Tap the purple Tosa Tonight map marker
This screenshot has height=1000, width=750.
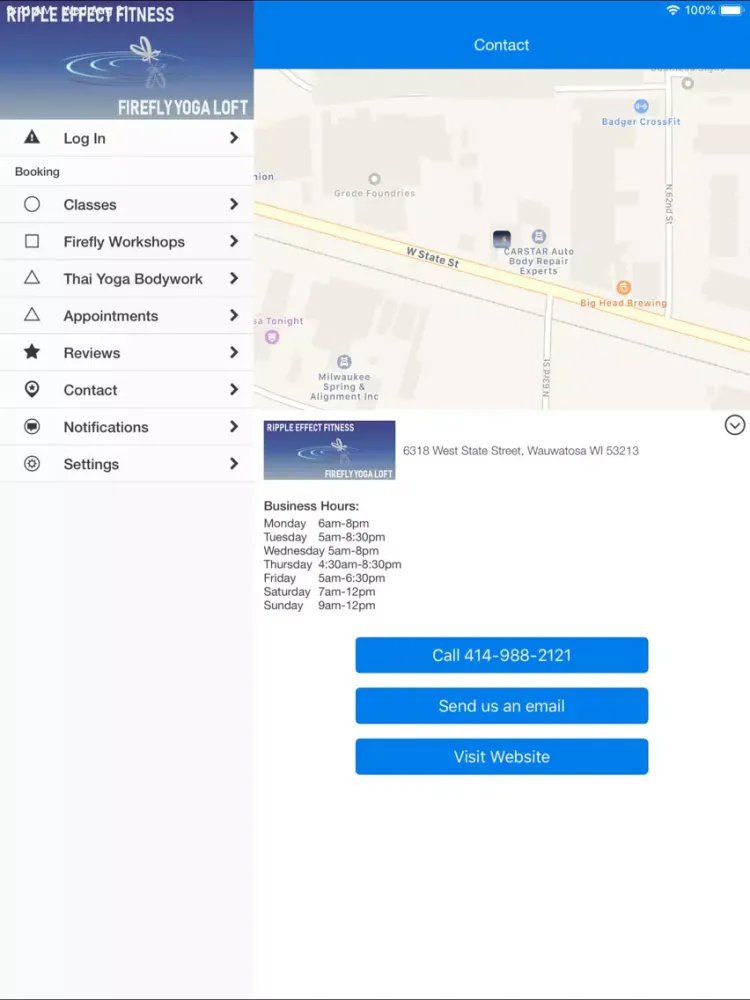pyautogui.click(x=272, y=337)
